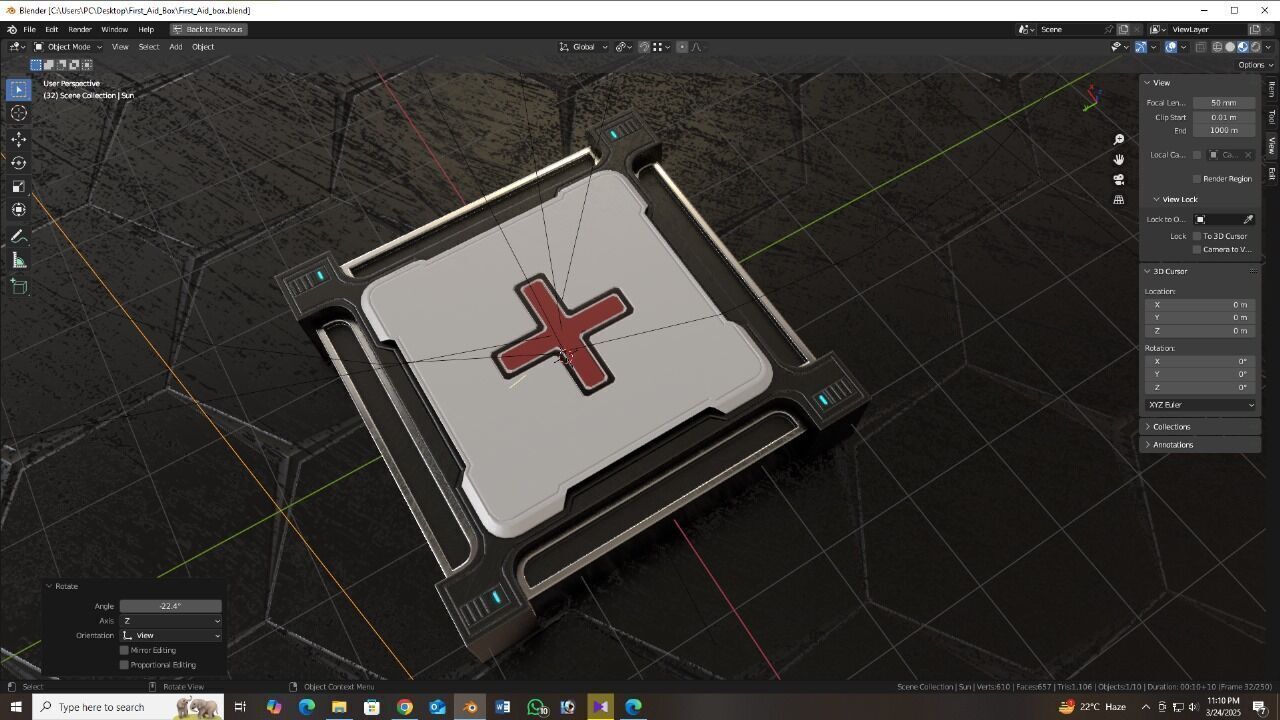The image size is (1280, 720).
Task: Click the Focal Length 50 mm field
Action: (x=1224, y=103)
